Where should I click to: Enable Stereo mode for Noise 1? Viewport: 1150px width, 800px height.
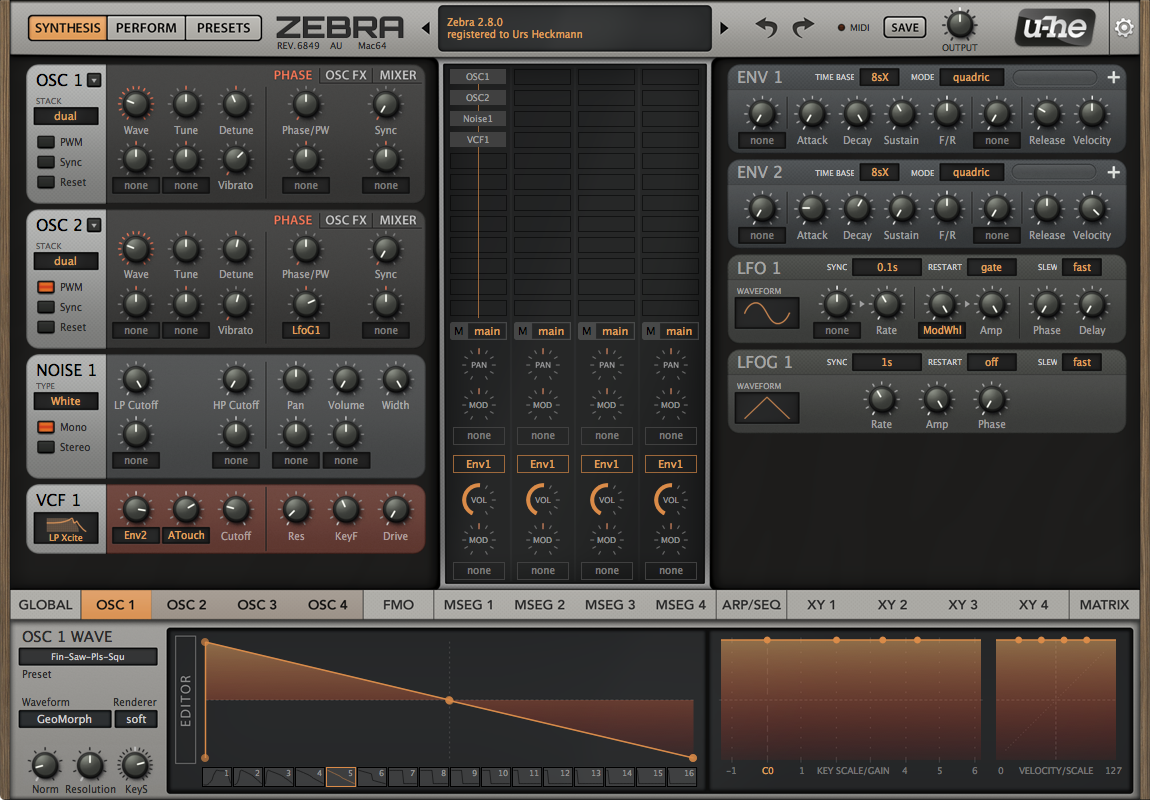click(x=46, y=447)
